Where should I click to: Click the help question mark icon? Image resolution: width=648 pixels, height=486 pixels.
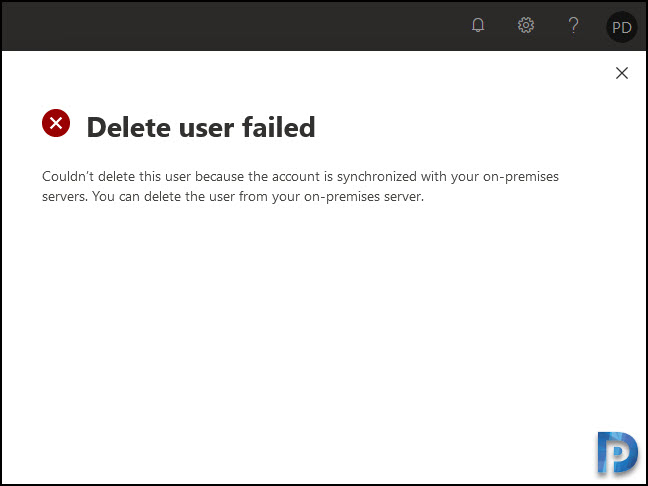[573, 25]
